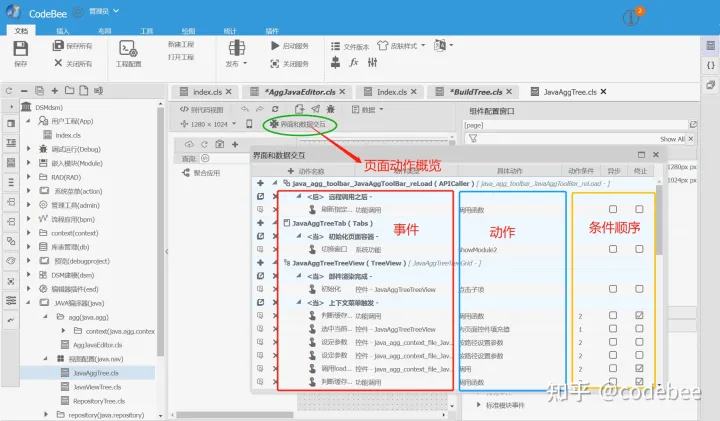
Task: Click the mobile phone preview icon
Action: (249, 124)
